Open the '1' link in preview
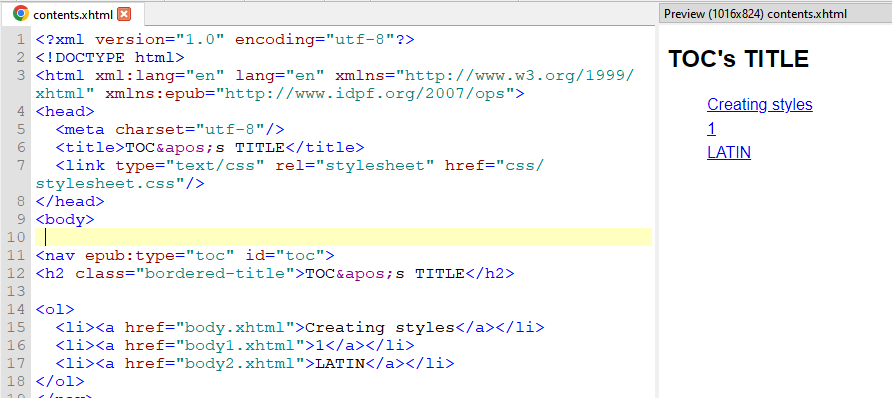This screenshot has height=398, width=892. [711, 129]
